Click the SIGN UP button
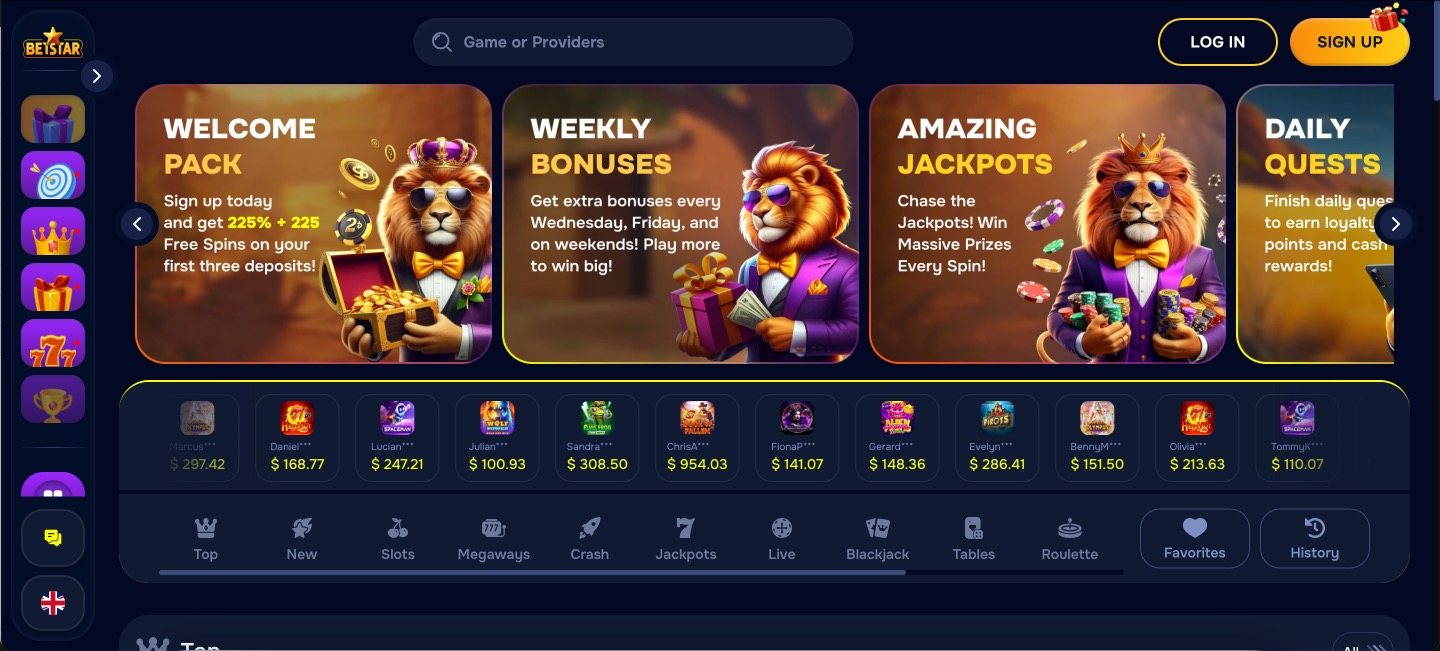 [1350, 42]
